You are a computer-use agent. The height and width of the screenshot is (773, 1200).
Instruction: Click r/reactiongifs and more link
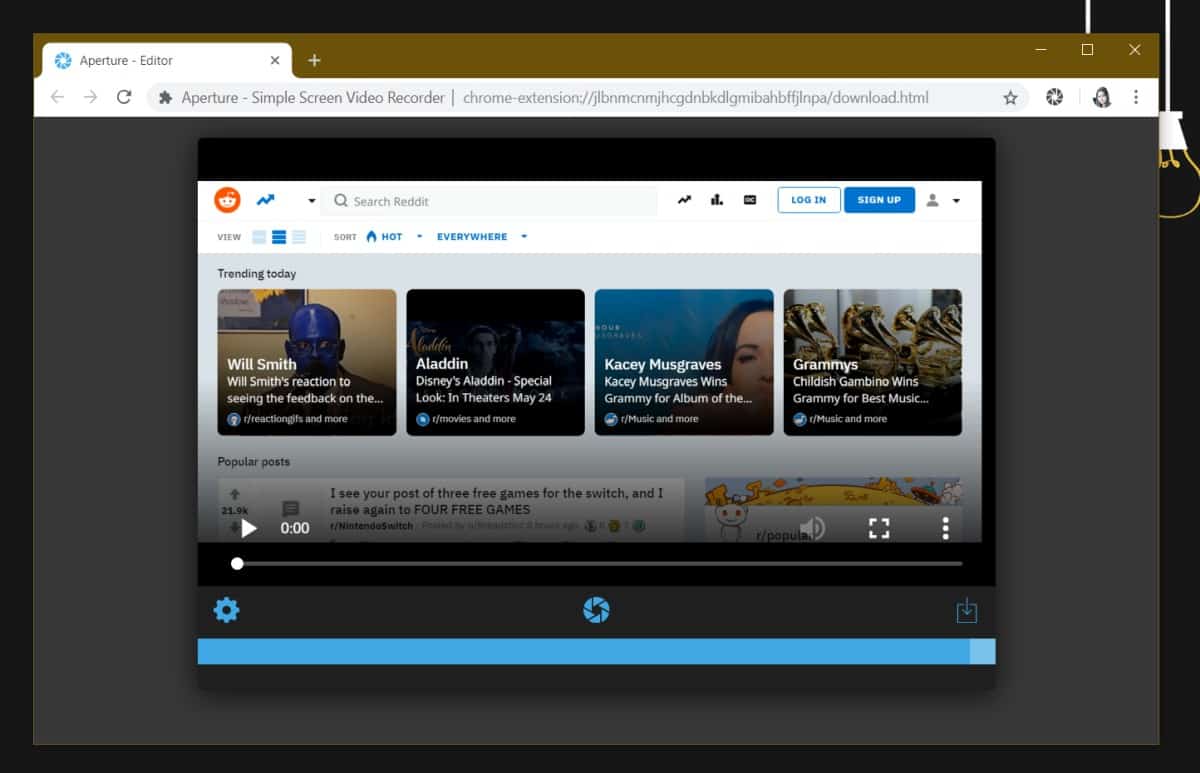click(x=294, y=419)
